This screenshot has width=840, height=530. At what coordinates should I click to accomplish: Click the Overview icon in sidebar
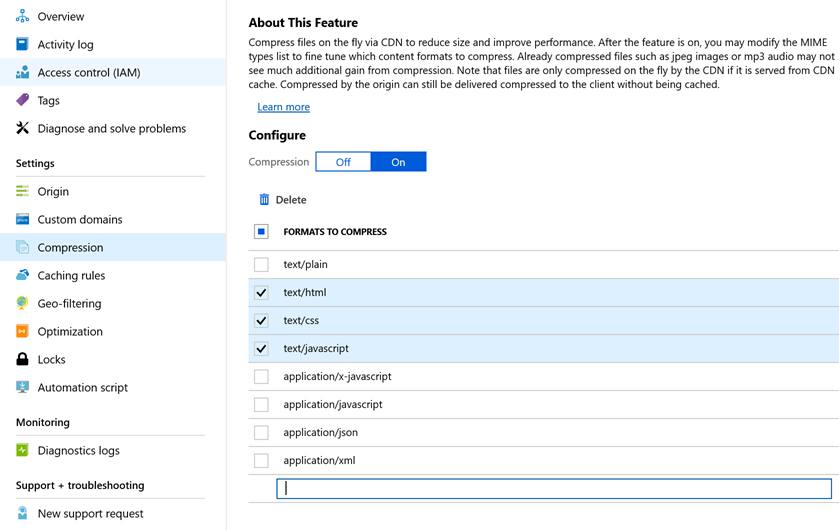point(22,16)
